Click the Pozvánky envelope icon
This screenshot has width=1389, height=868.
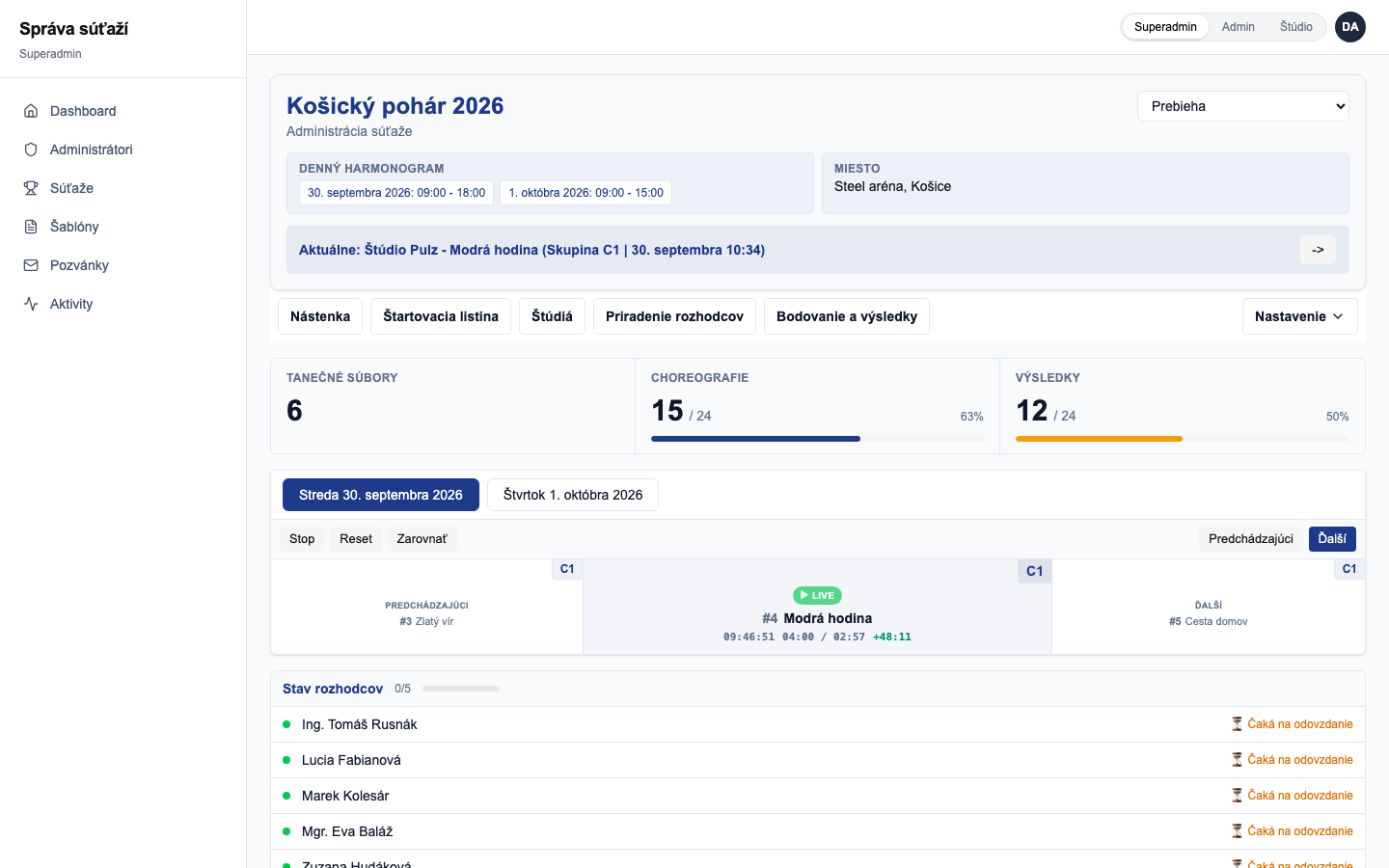(31, 265)
